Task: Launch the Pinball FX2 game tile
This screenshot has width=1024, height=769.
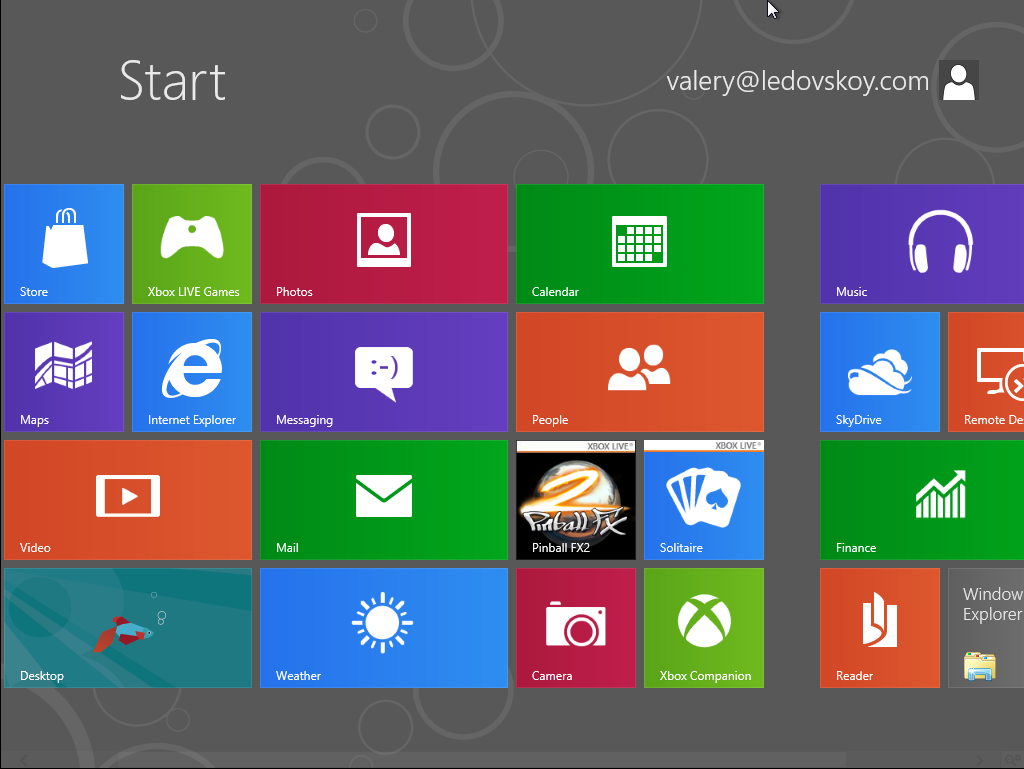Action: [x=576, y=499]
